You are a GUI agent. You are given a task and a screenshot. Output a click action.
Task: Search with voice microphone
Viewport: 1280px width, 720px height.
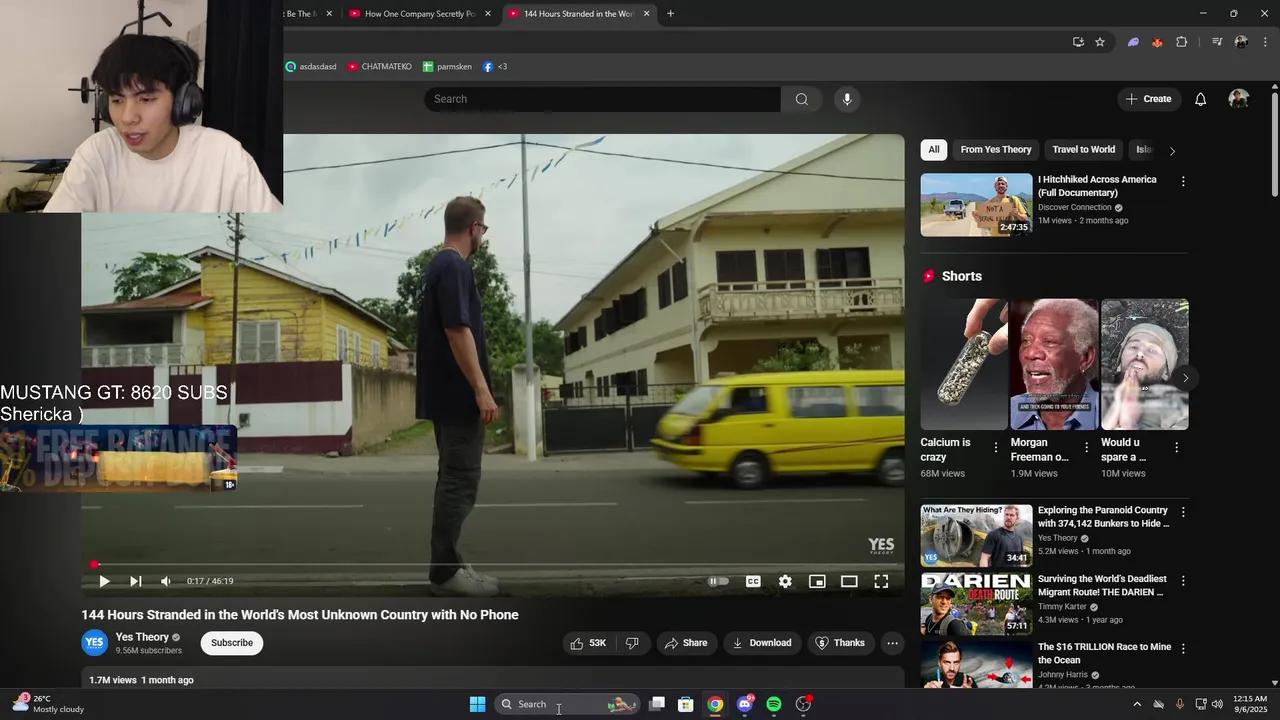click(x=847, y=99)
